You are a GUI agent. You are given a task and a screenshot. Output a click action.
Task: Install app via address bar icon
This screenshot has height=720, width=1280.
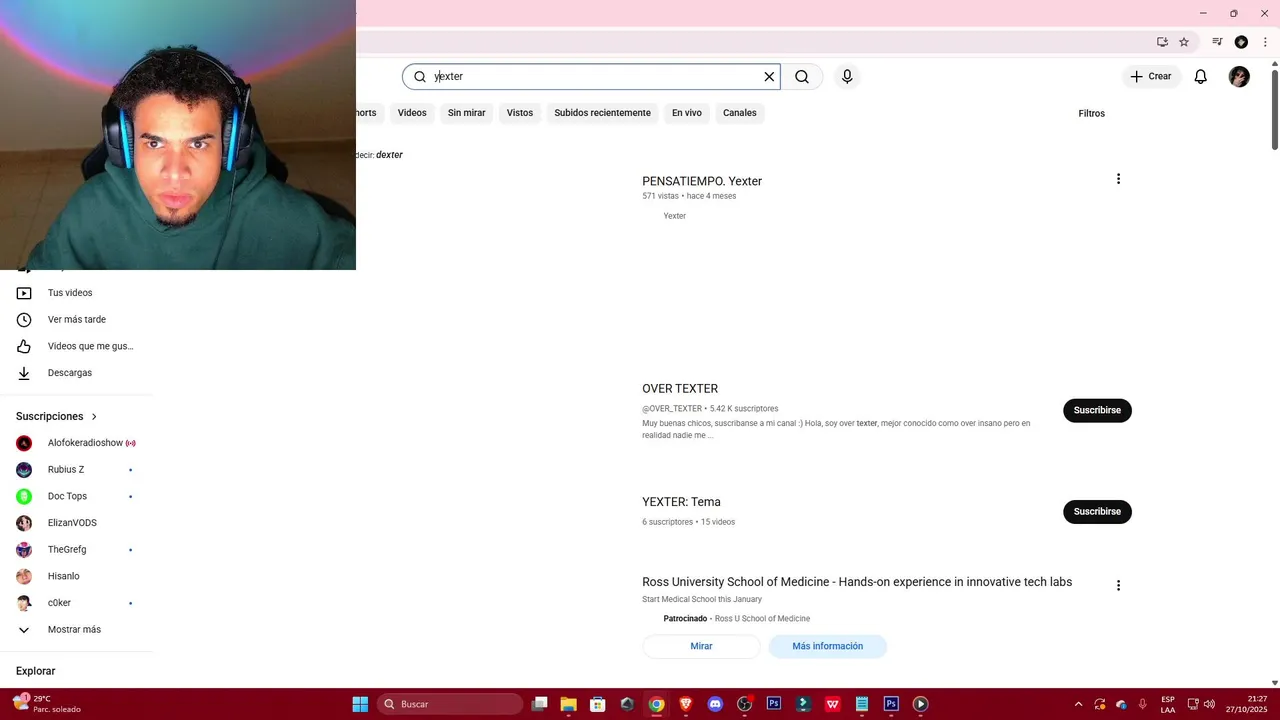coord(1162,42)
